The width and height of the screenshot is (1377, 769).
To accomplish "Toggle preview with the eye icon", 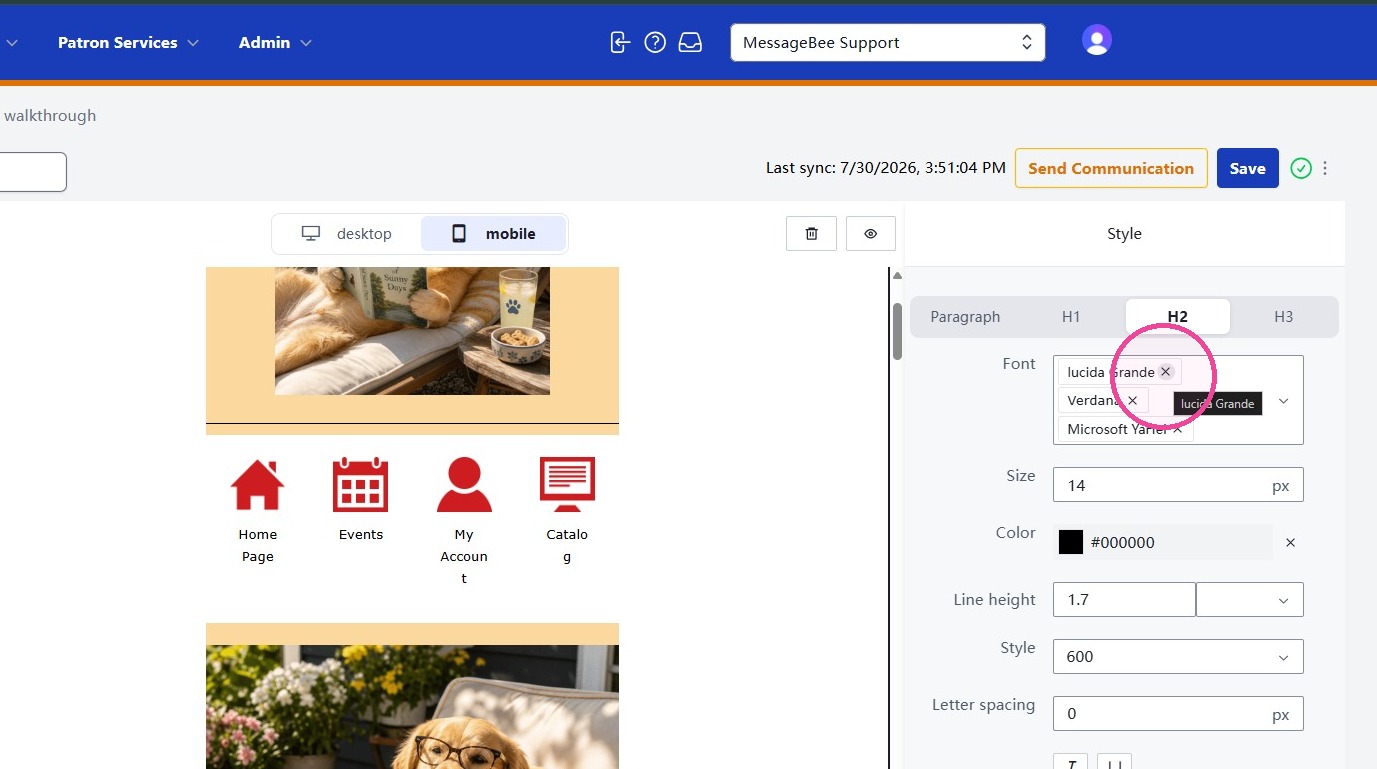I will coord(870,233).
